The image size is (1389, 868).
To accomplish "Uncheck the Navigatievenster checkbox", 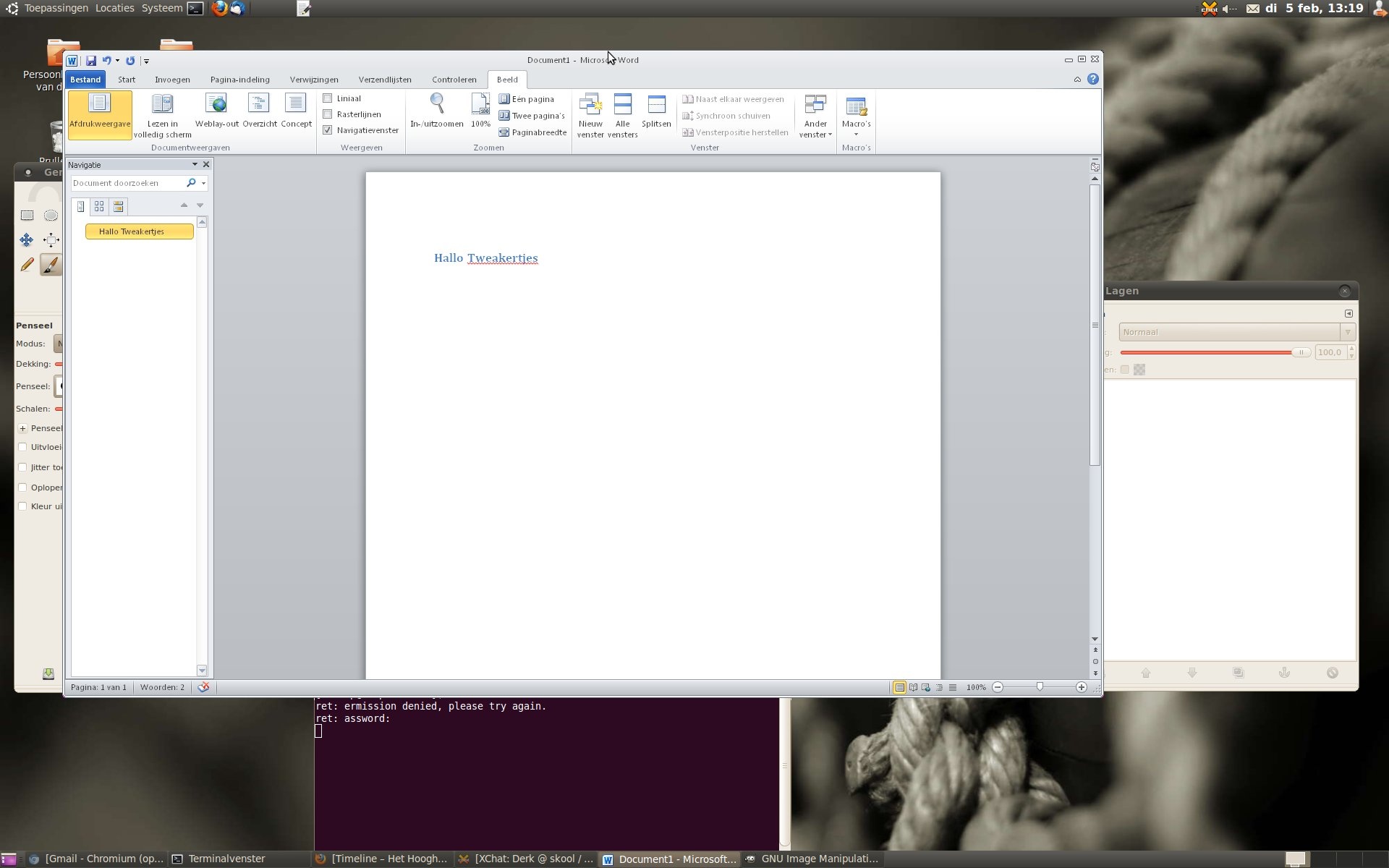I will [328, 130].
